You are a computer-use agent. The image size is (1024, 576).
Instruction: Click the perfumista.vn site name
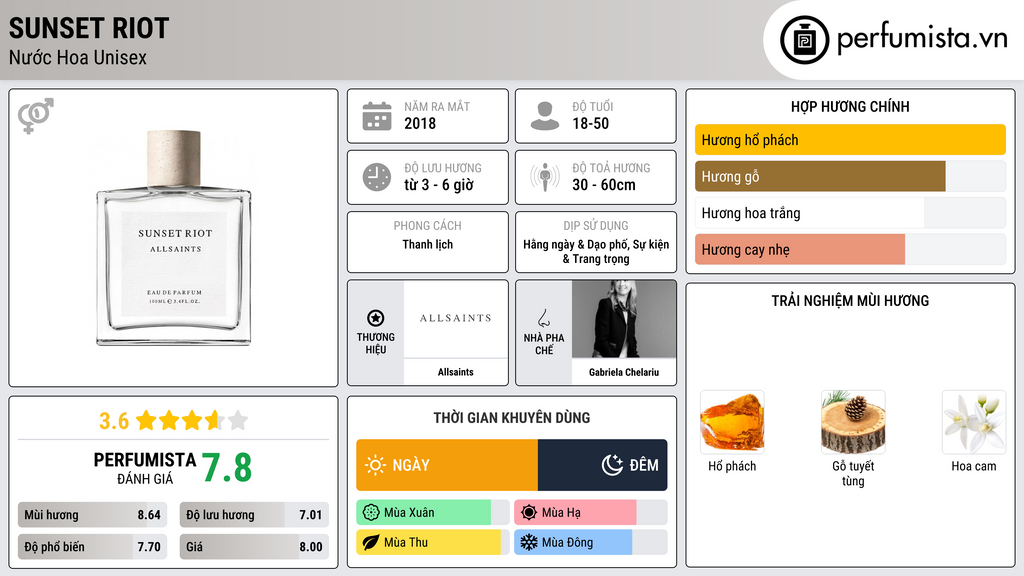(x=922, y=39)
